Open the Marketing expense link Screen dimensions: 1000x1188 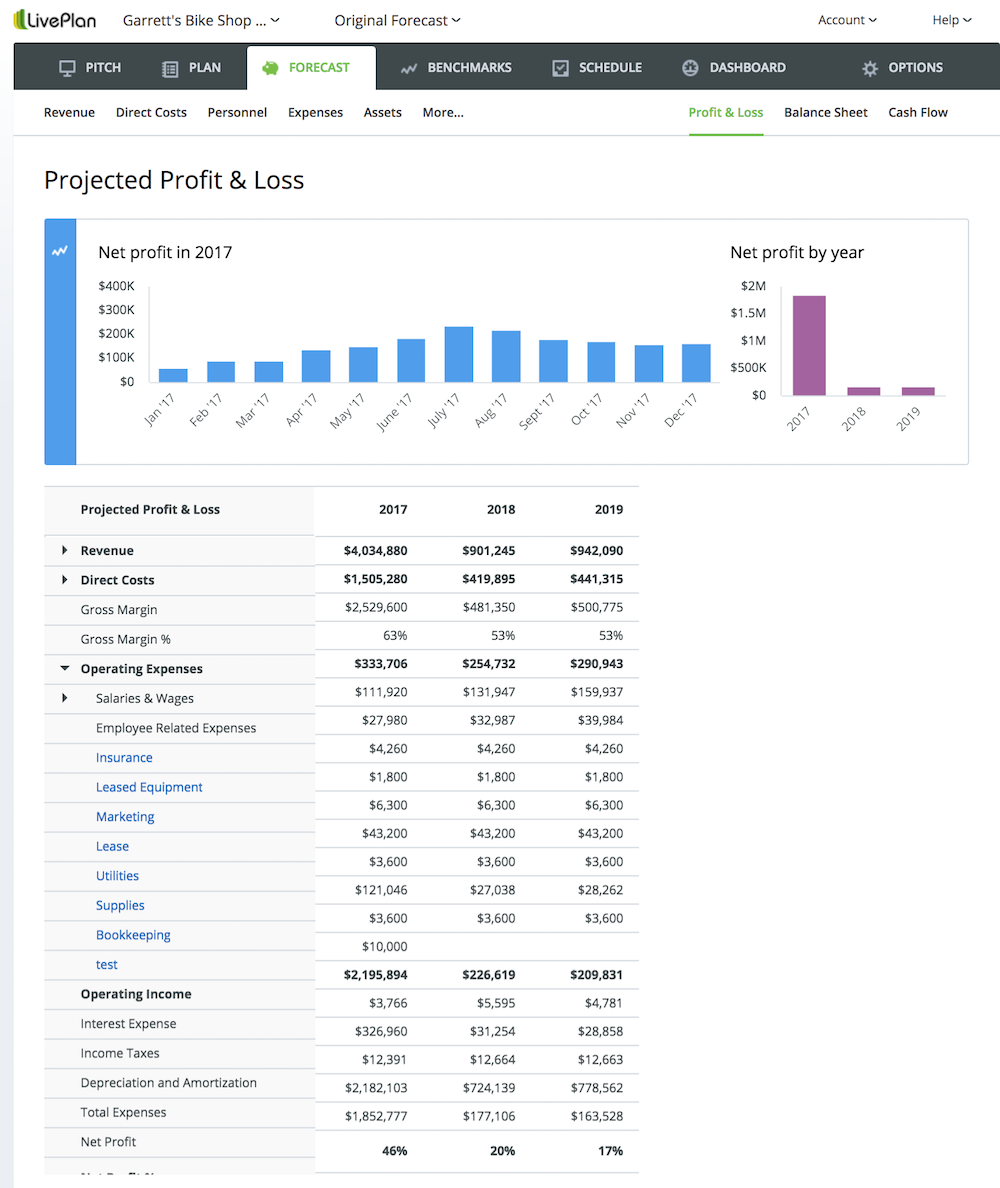click(125, 817)
